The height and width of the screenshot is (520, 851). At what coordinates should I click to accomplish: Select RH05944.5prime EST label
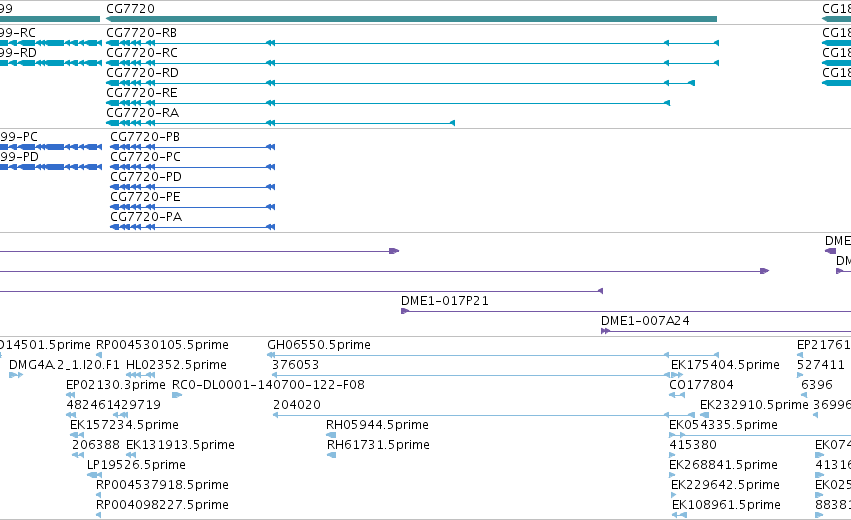(x=377, y=424)
